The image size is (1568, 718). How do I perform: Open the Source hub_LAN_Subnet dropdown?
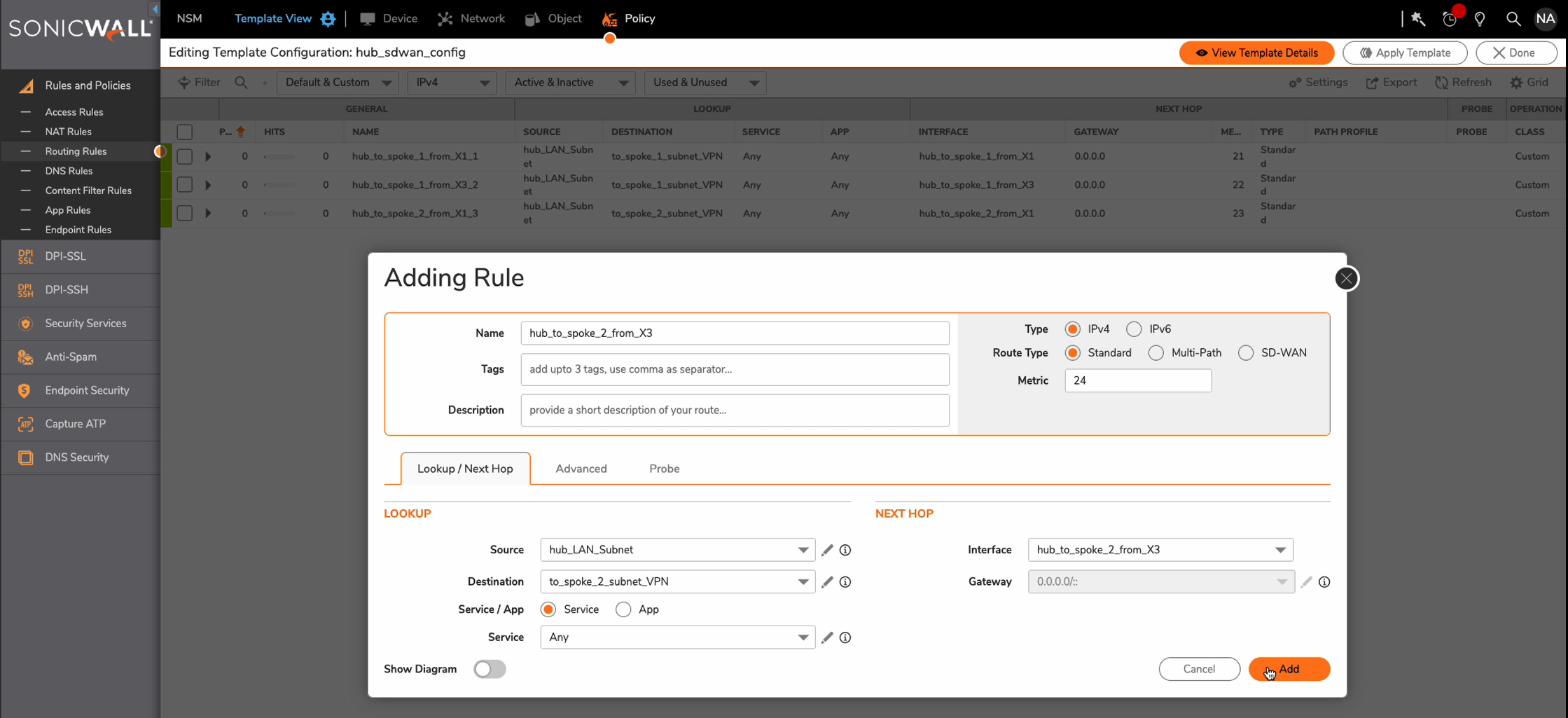tap(677, 550)
